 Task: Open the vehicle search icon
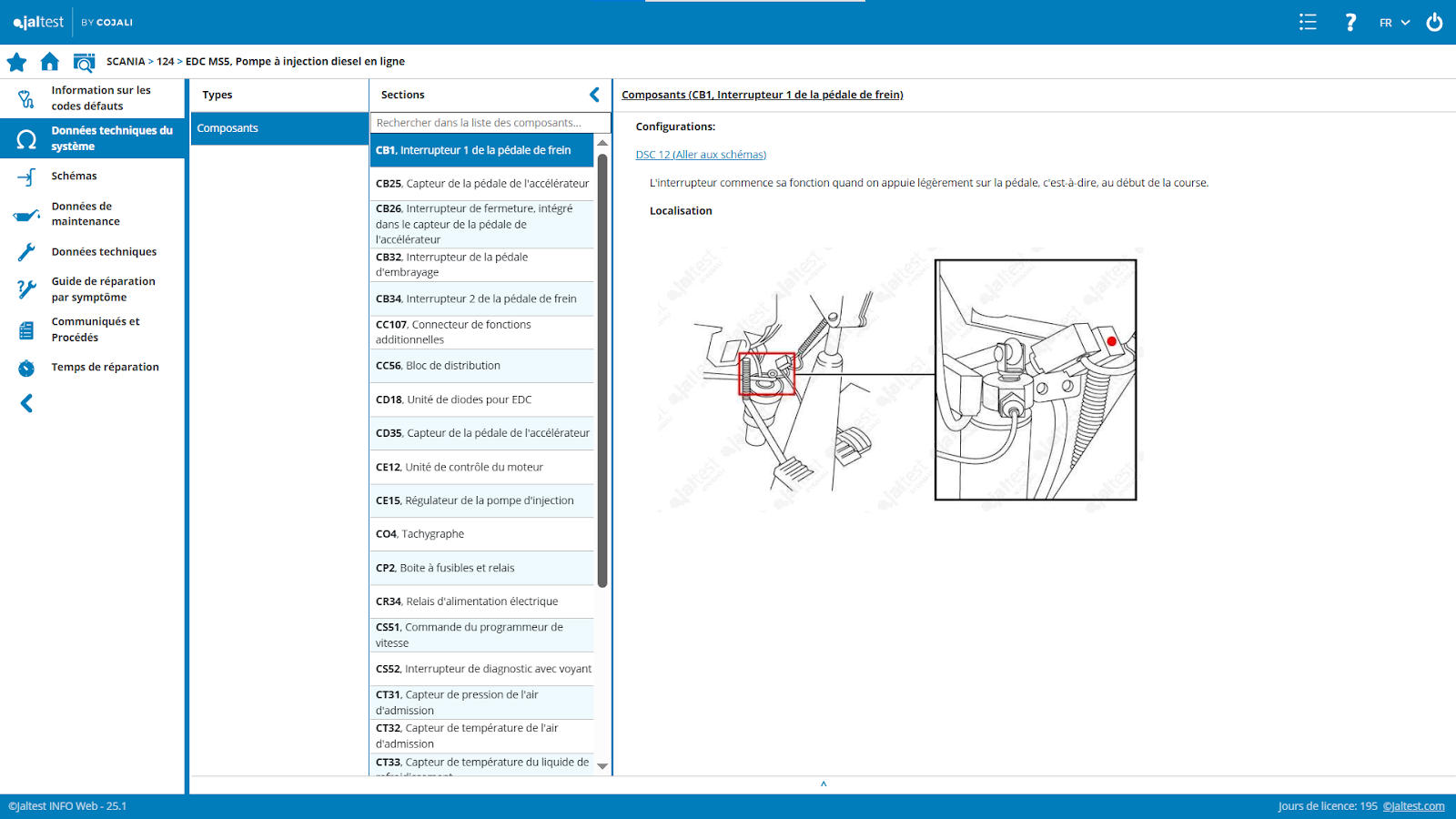point(84,62)
